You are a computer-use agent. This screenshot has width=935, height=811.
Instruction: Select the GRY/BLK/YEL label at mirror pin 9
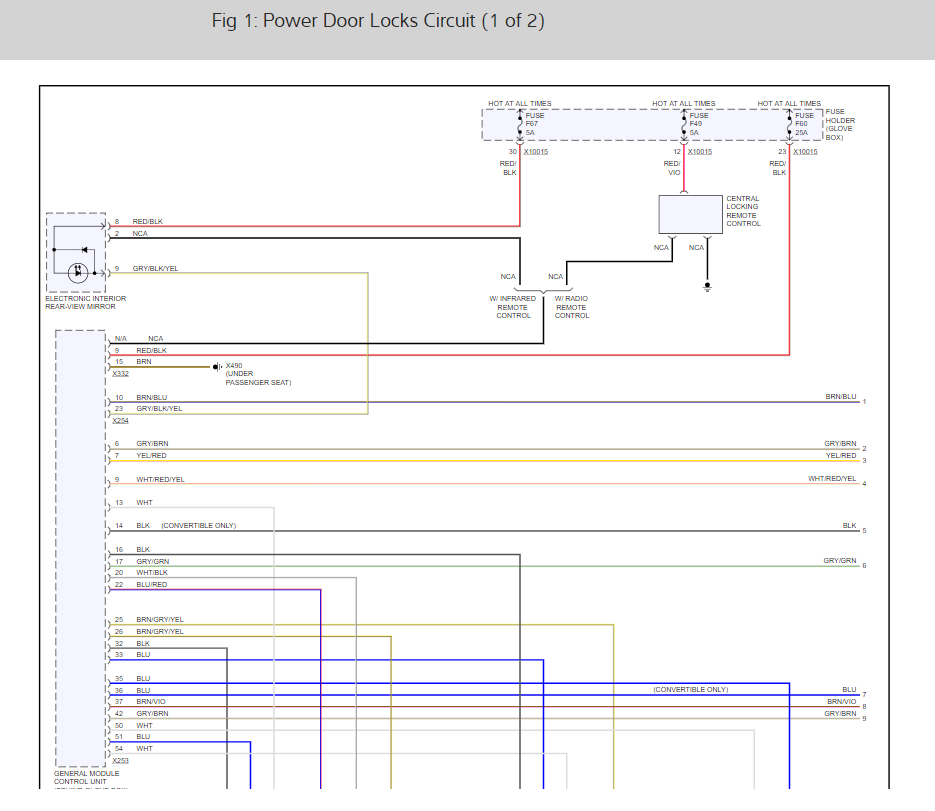(x=156, y=268)
